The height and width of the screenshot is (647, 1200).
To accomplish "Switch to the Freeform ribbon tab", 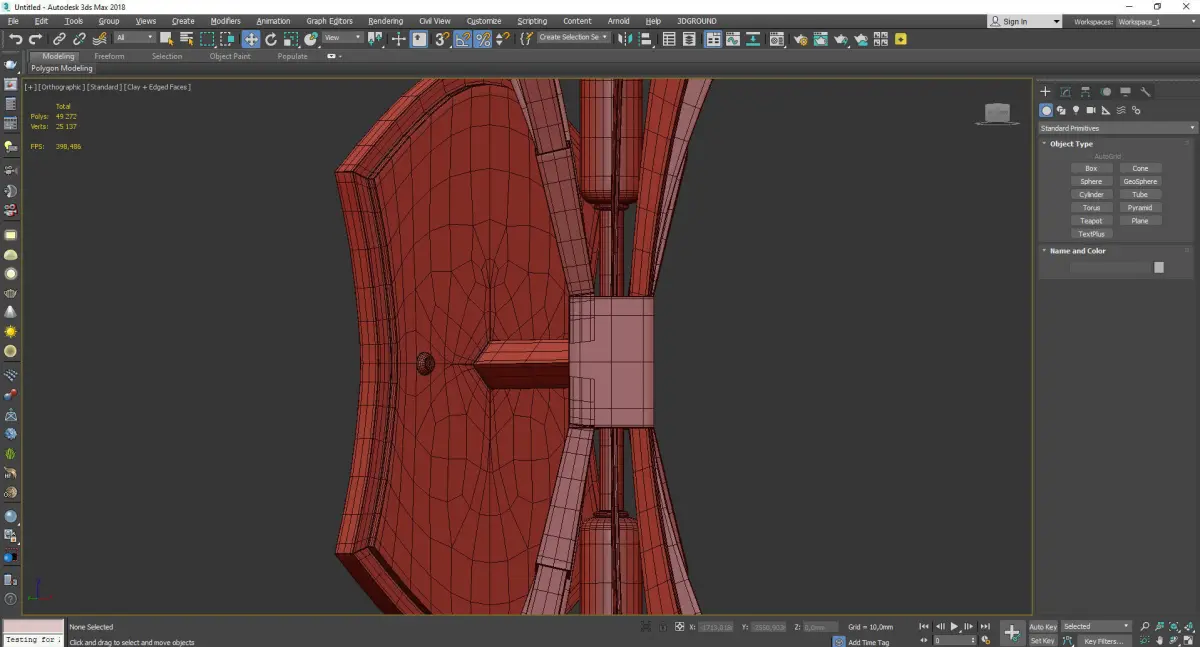I will 109,56.
